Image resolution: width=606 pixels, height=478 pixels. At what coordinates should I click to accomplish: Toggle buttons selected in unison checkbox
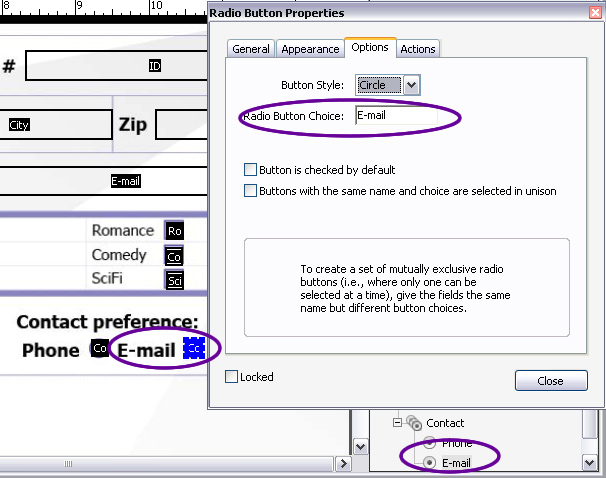point(251,191)
